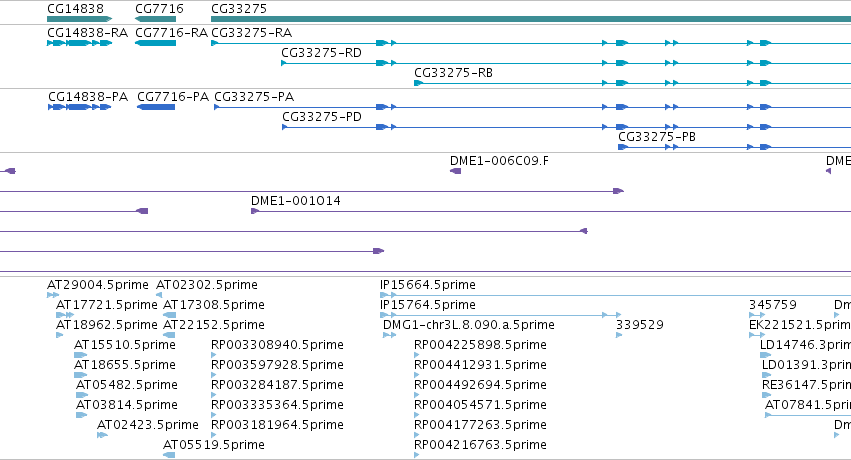Screen dimensions: 851x460
Task: Click the 339529 feature label
Action: click(640, 325)
